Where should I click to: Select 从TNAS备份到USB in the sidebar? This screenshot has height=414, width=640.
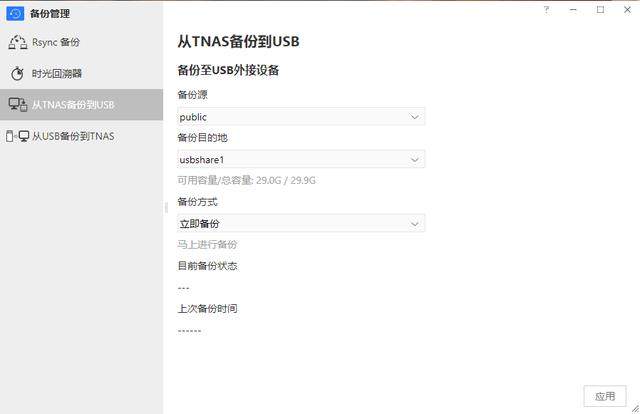[72, 104]
